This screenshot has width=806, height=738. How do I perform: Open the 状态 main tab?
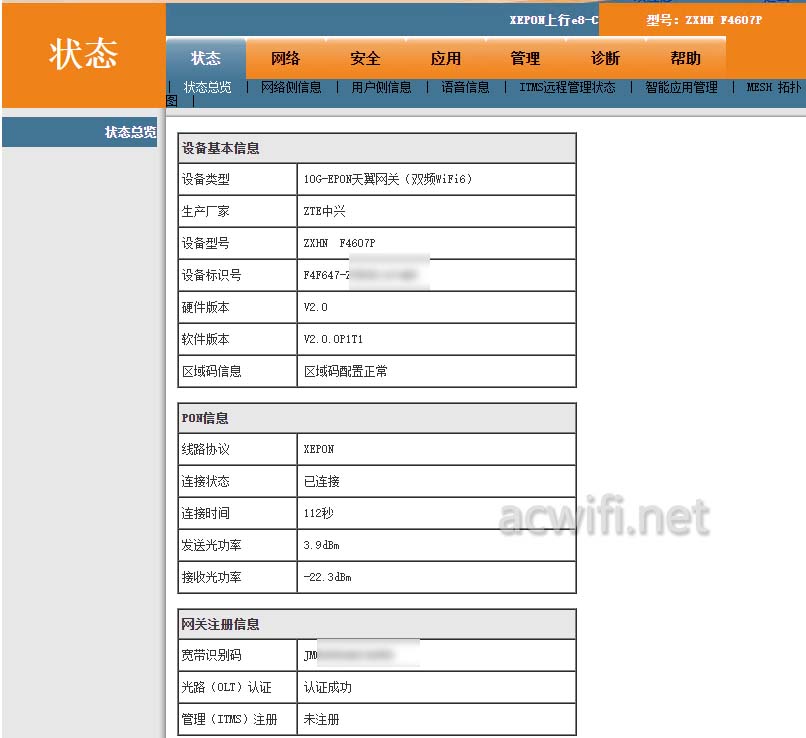coord(206,58)
